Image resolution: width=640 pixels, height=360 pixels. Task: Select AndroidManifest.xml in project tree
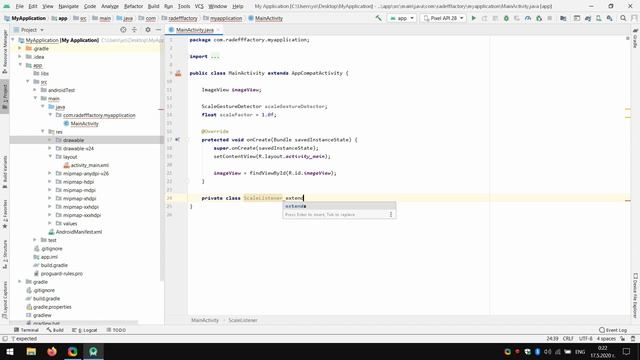(79, 232)
